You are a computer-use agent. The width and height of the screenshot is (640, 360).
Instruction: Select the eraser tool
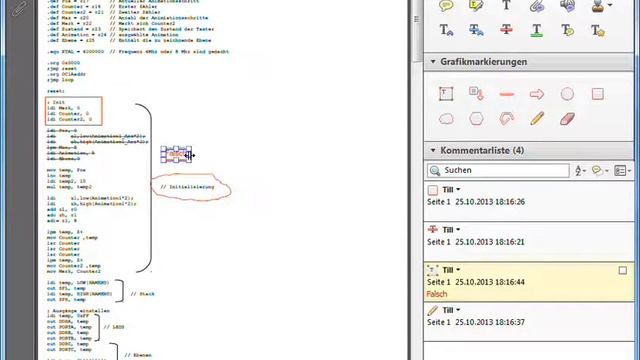567,119
